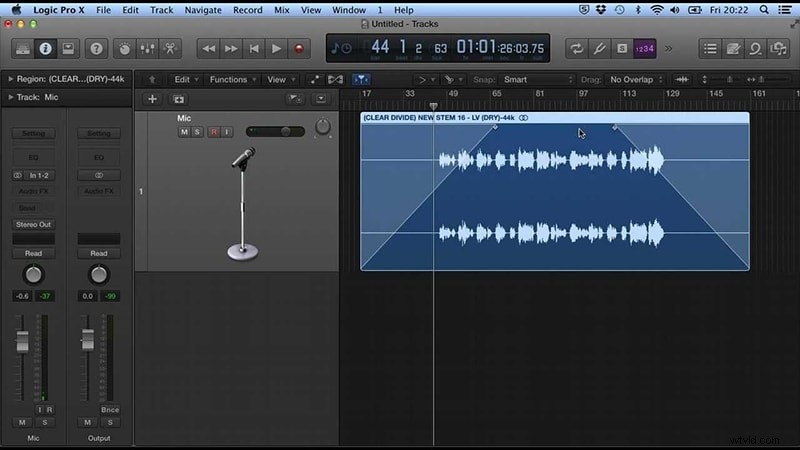Open the Smart Controls knob button
Viewport: 800px width, 450px height.
tap(124, 48)
